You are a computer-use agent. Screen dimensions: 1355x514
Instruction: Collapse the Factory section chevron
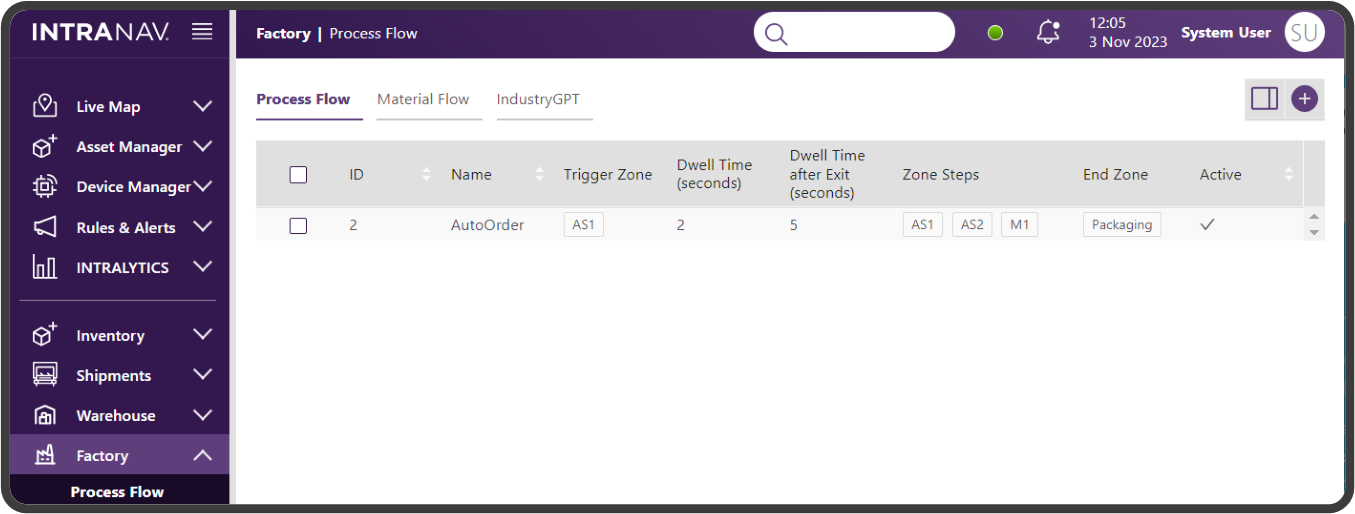click(202, 456)
